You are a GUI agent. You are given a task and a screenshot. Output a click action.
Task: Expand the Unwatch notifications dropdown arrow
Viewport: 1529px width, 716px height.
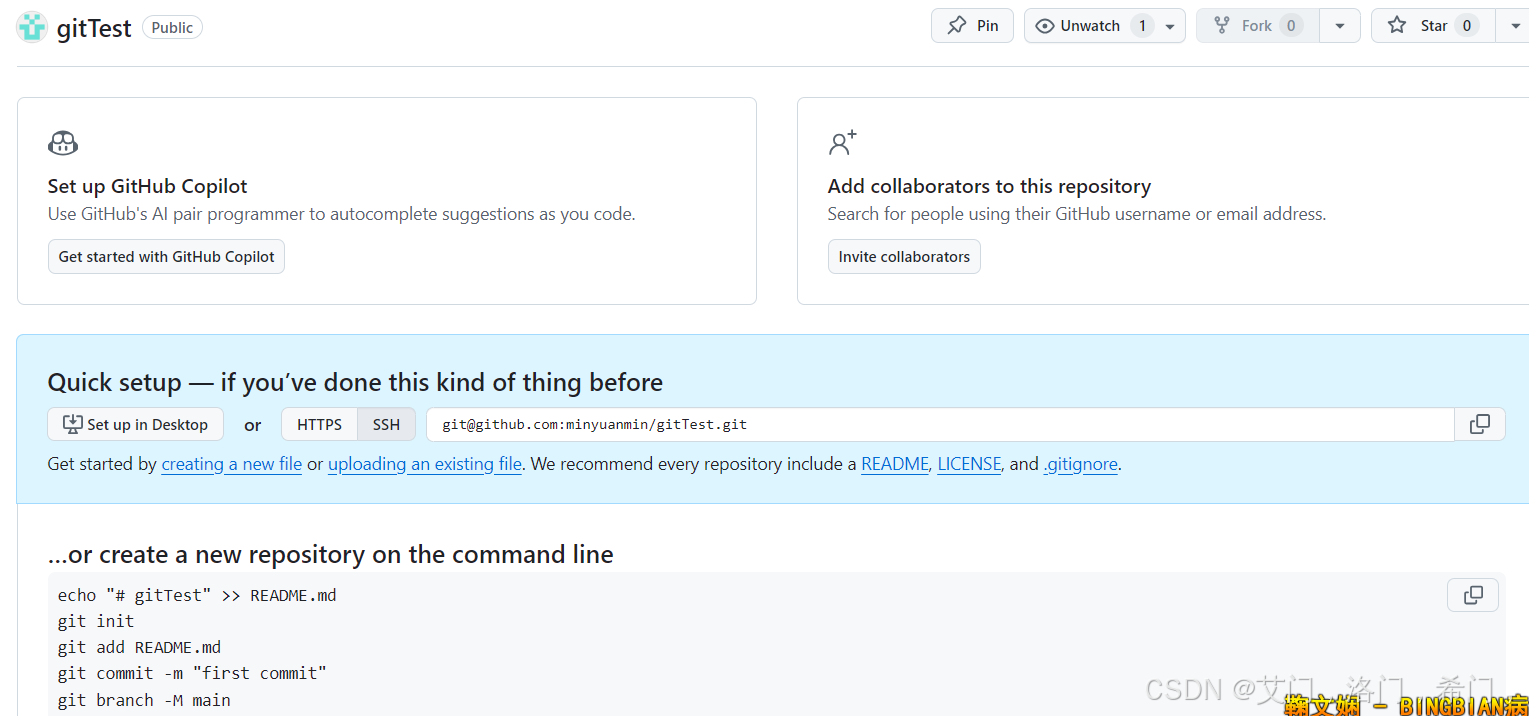pyautogui.click(x=1170, y=26)
